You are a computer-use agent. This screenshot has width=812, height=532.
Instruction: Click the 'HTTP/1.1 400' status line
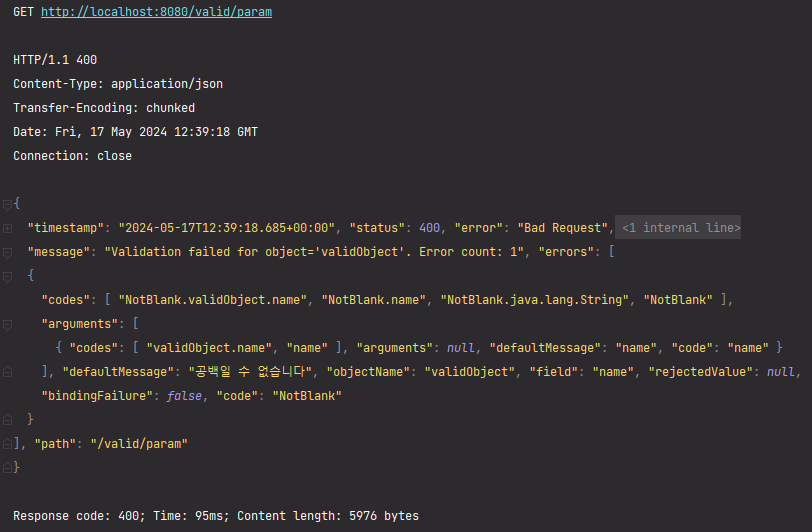pyautogui.click(x=55, y=60)
